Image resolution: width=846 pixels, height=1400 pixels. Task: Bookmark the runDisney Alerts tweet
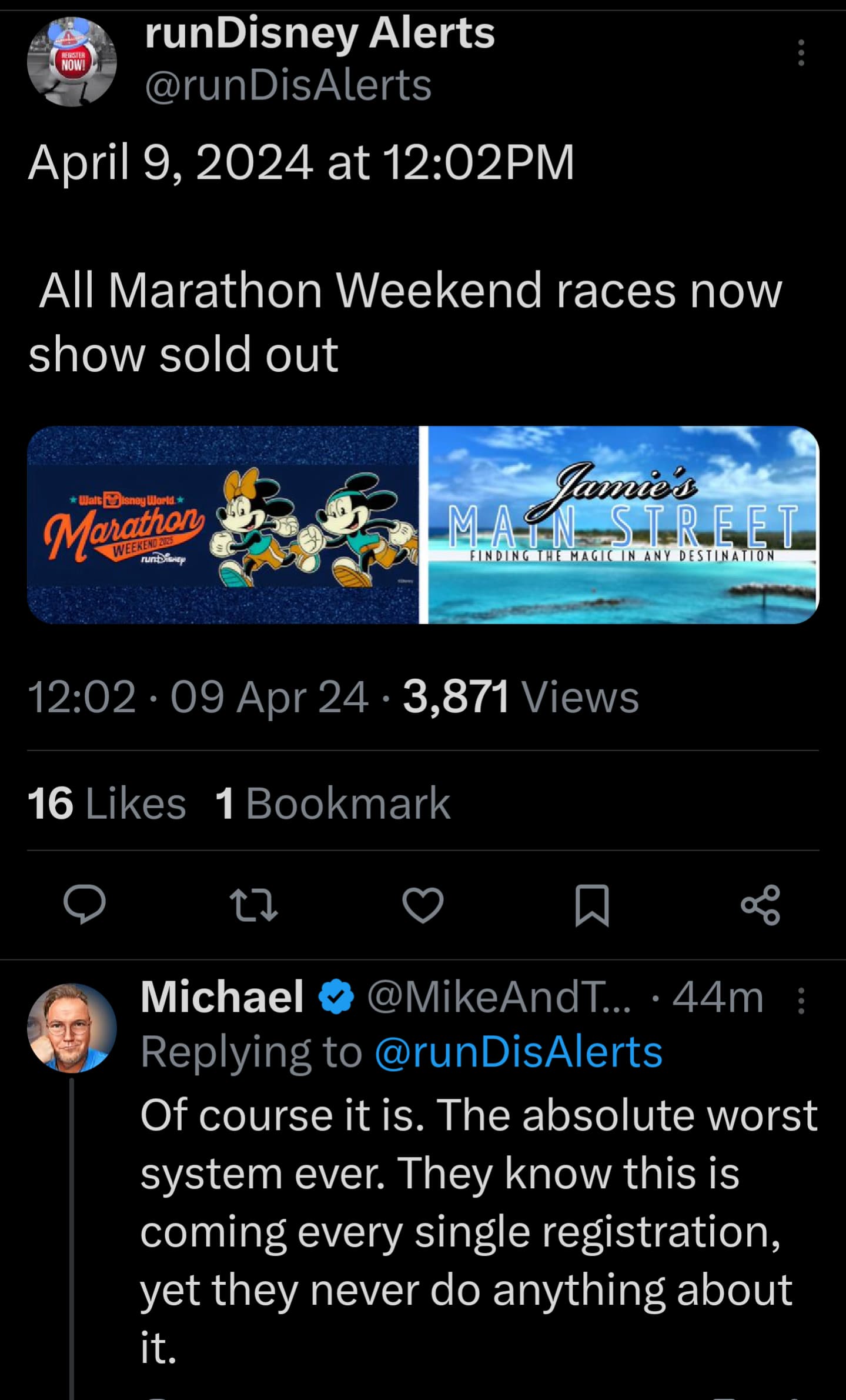591,905
